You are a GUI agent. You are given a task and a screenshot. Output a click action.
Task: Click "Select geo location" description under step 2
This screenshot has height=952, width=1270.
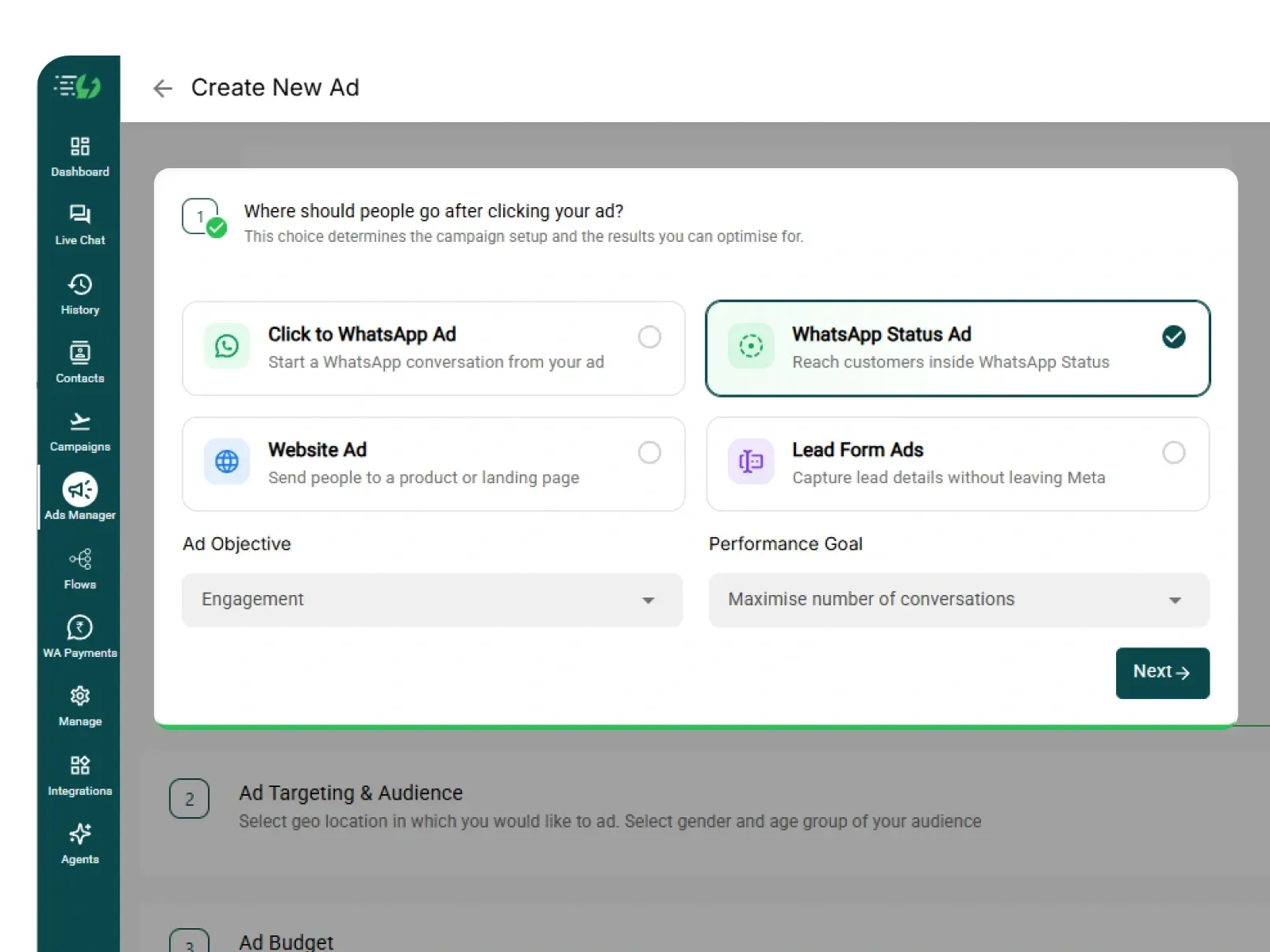(610, 822)
